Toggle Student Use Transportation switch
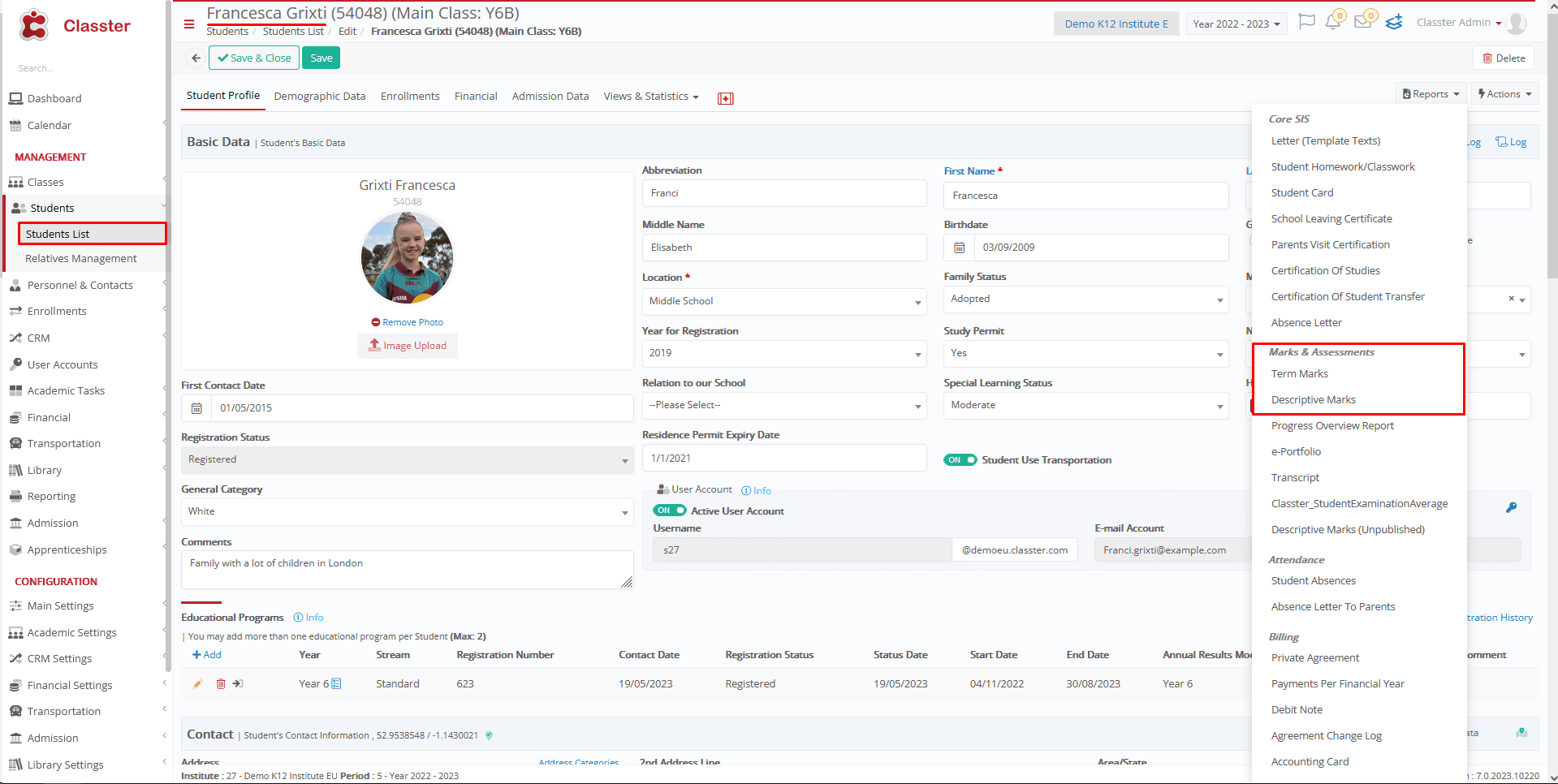 coord(960,460)
